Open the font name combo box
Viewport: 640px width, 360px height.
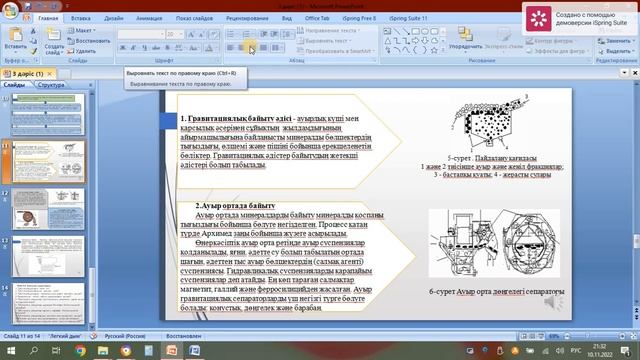pos(141,34)
